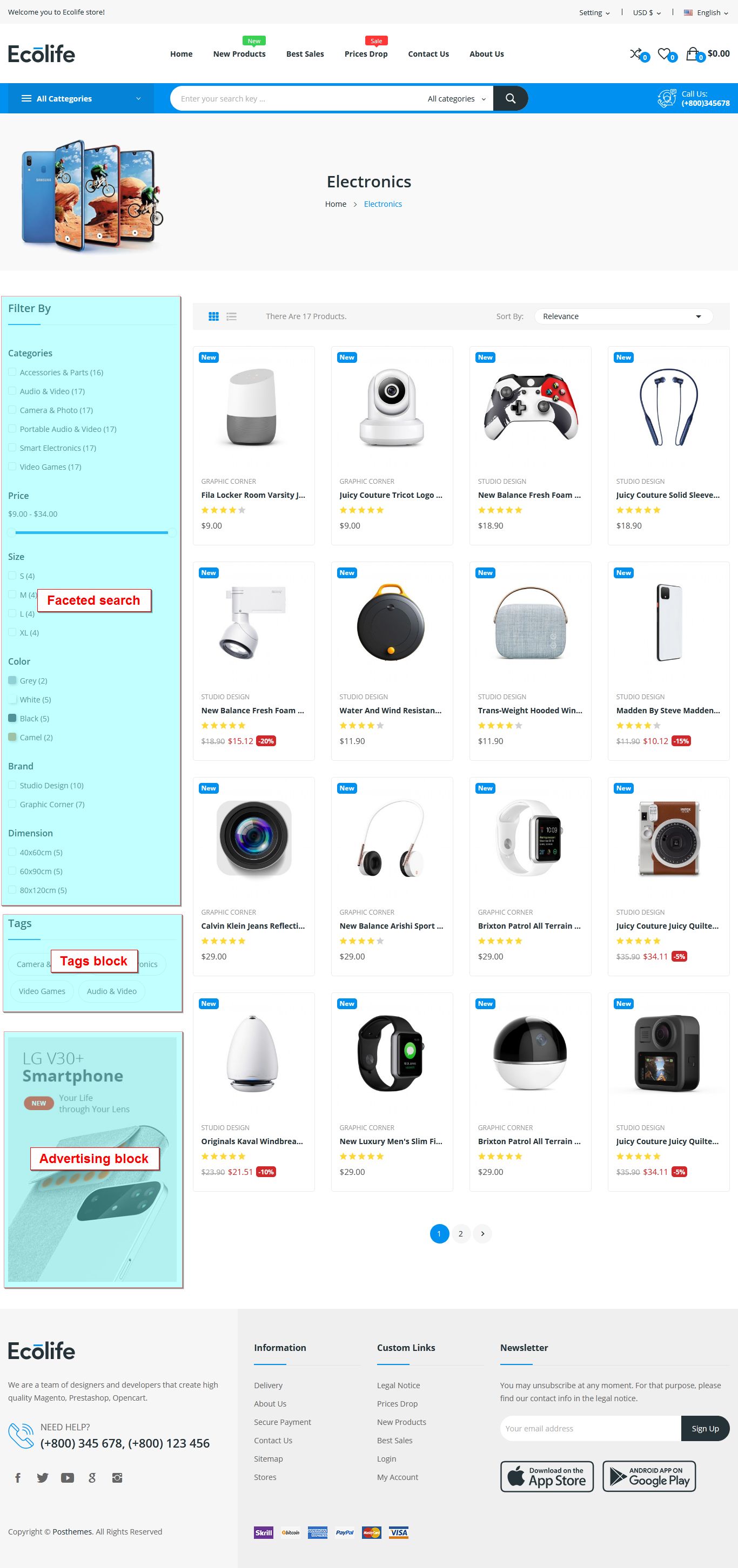Open the shopping cart icon
Image resolution: width=738 pixels, height=1568 pixels.
[693, 54]
